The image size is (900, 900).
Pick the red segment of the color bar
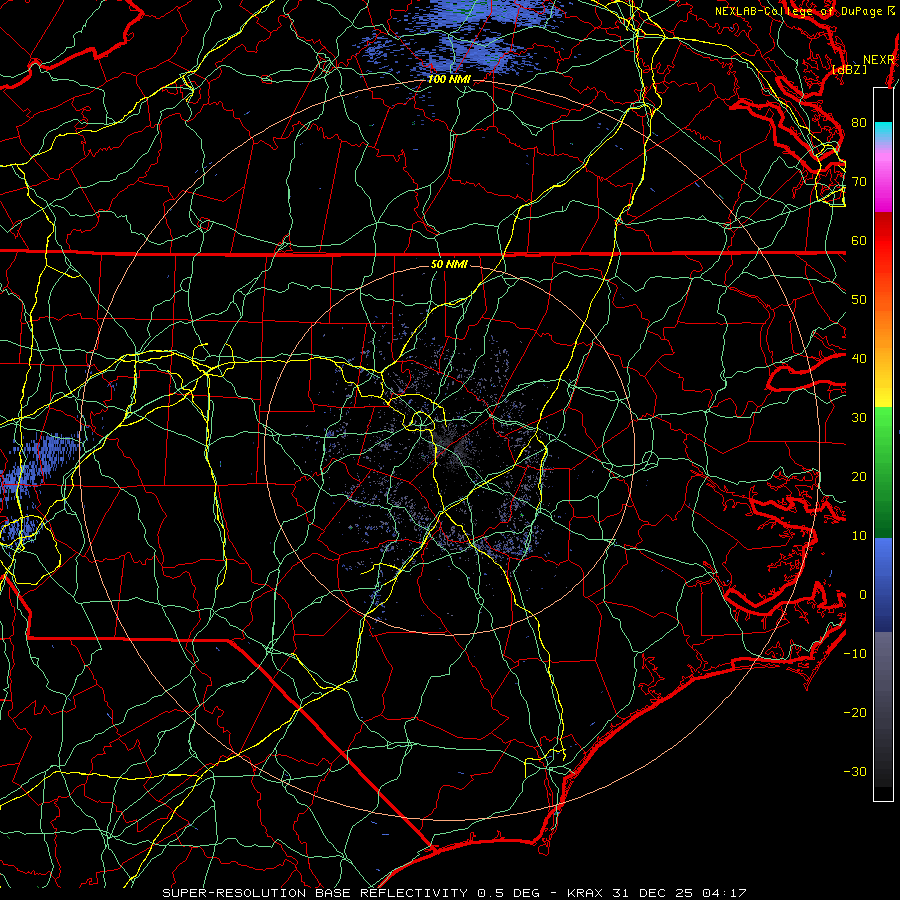[883, 241]
